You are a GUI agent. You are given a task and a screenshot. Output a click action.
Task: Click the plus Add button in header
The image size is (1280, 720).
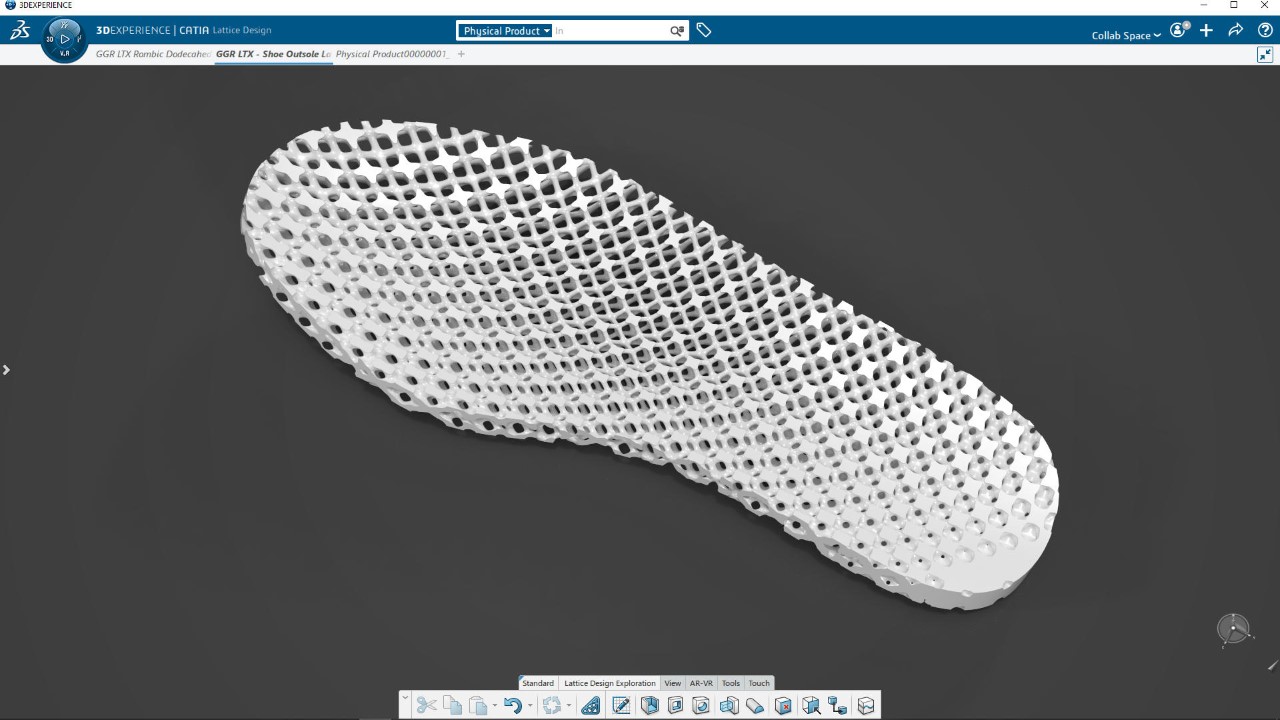[x=1206, y=31]
